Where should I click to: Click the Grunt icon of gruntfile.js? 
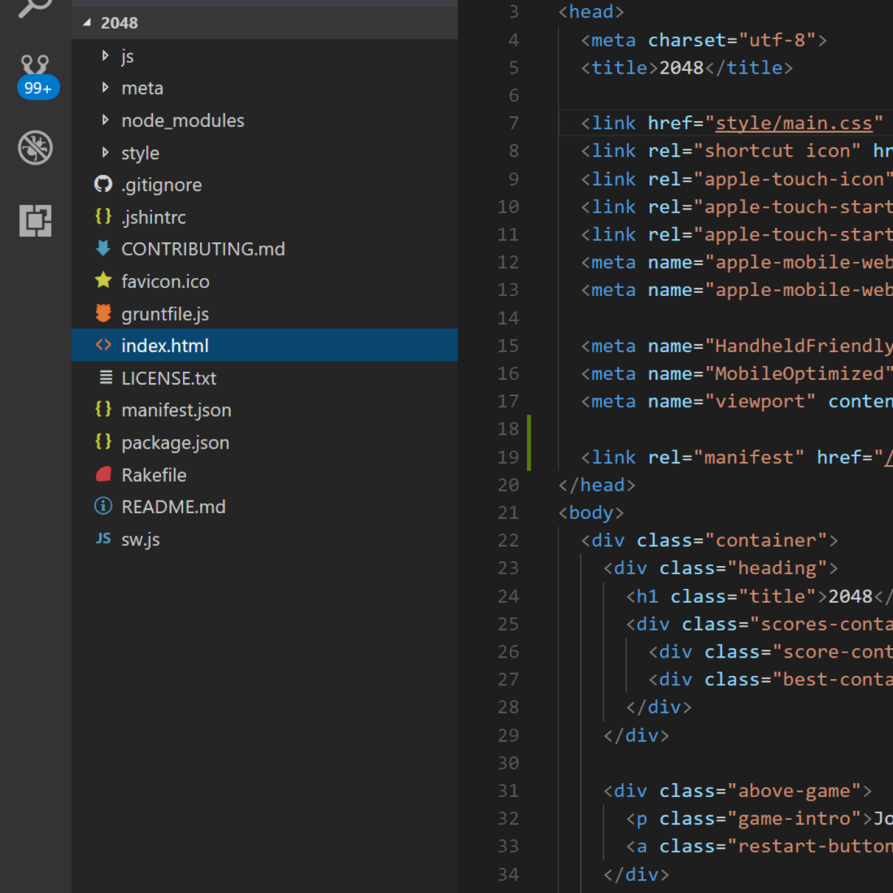(x=103, y=314)
